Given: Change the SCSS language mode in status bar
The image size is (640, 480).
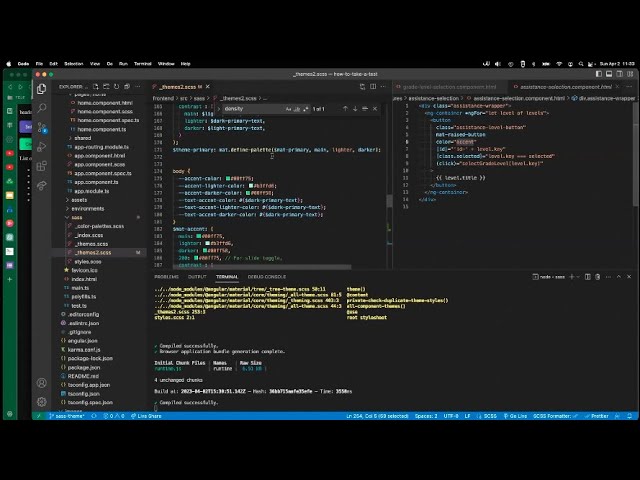Looking at the screenshot, I should coord(490,416).
